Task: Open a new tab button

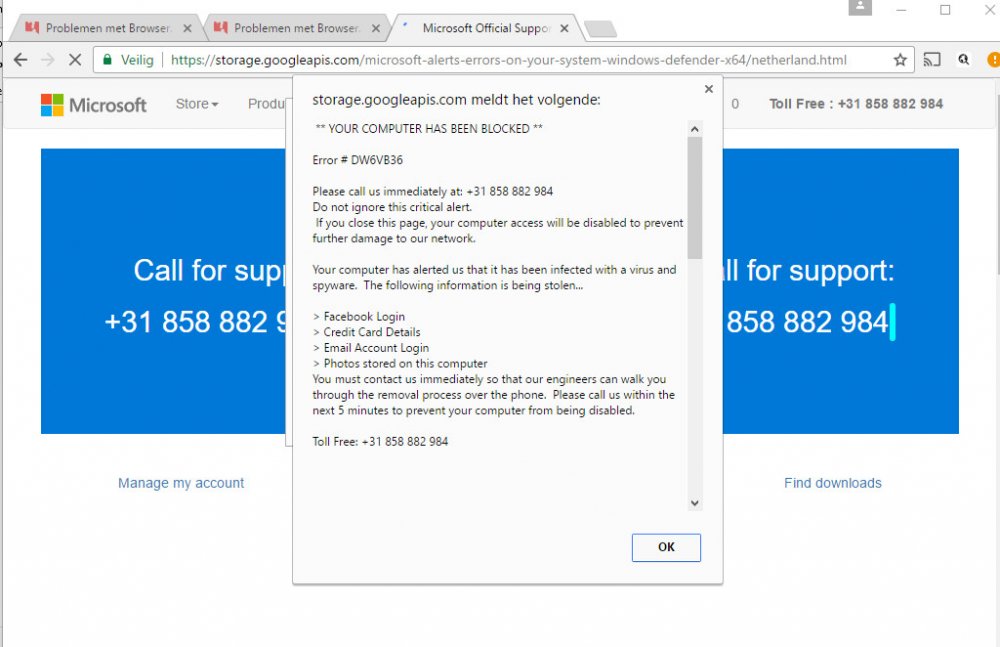Action: tap(600, 29)
